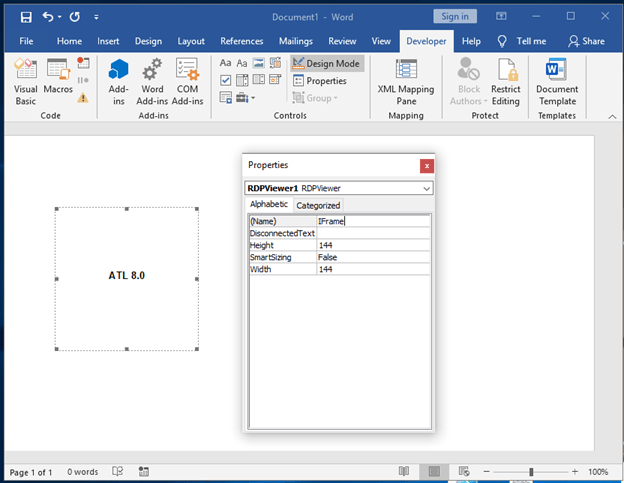Open the Group dropdown in Controls
This screenshot has width=624, height=483.
pos(315,98)
